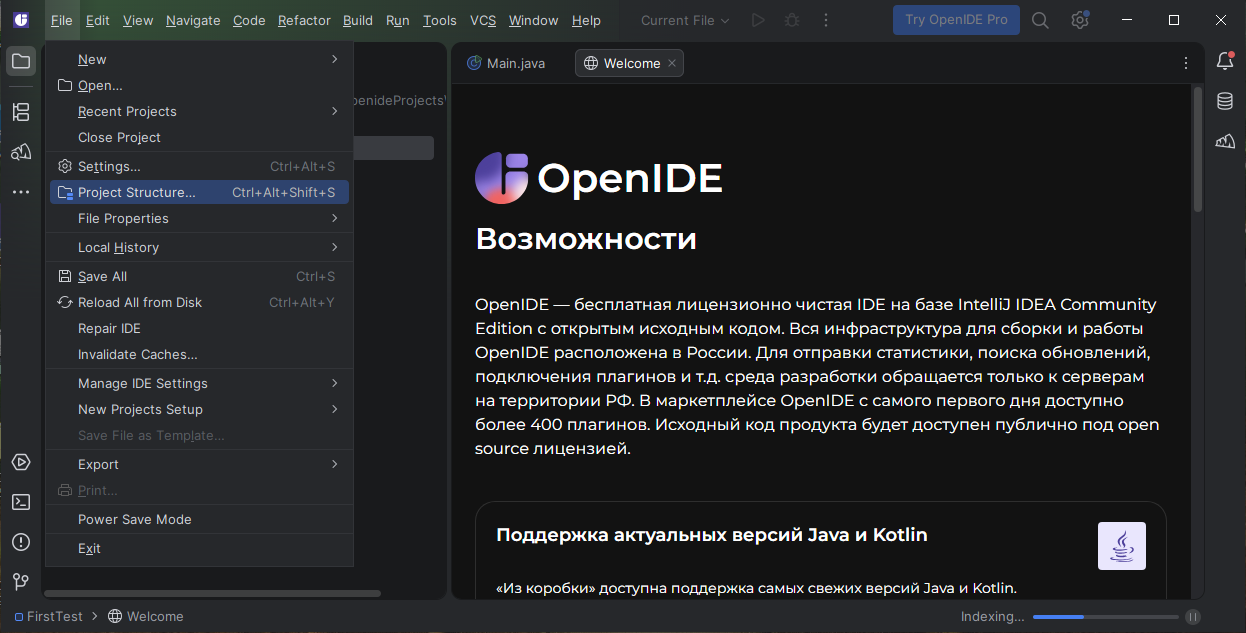The width and height of the screenshot is (1246, 633).
Task: Open the Edit menu
Action: (98, 20)
